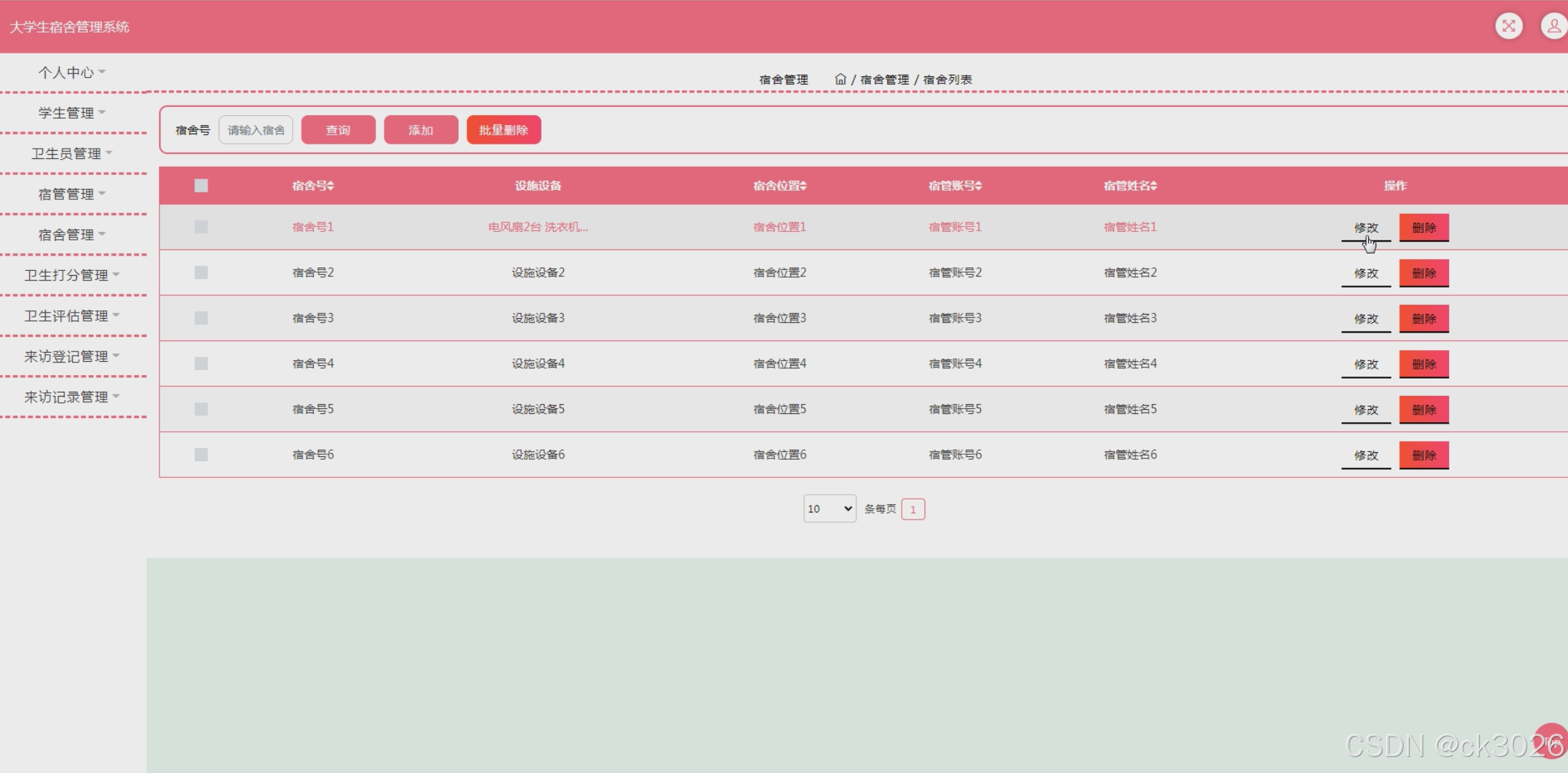The width and height of the screenshot is (1568, 773).
Task: Select the checkbox for 宿舍号5 row
Action: click(201, 409)
